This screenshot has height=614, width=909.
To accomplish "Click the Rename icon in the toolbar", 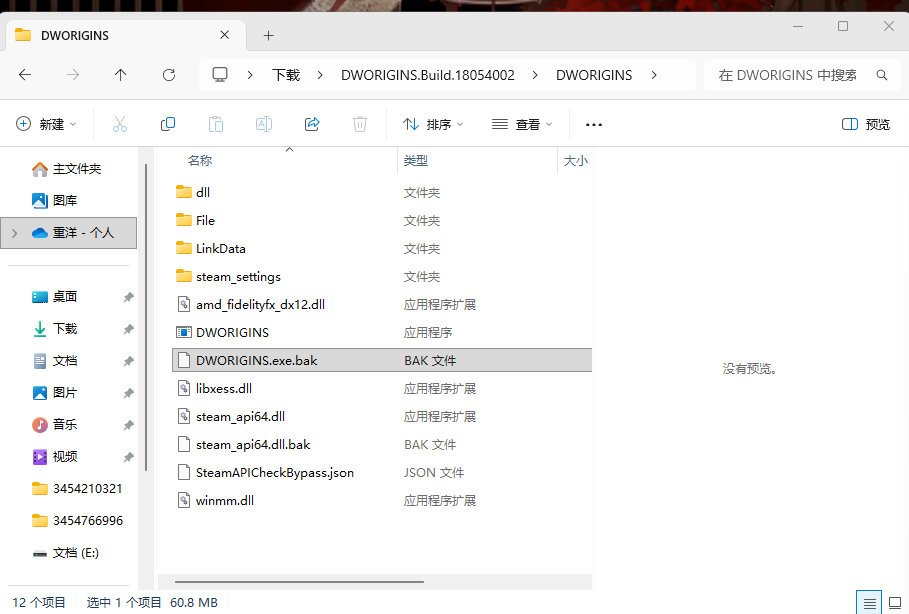I will point(263,124).
